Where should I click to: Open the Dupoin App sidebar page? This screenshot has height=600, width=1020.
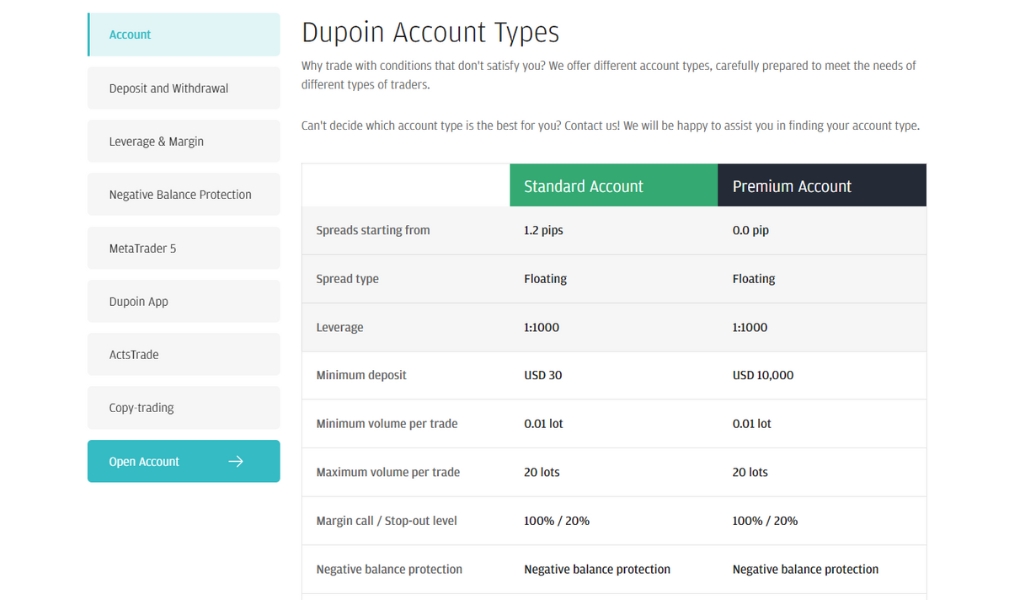183,301
